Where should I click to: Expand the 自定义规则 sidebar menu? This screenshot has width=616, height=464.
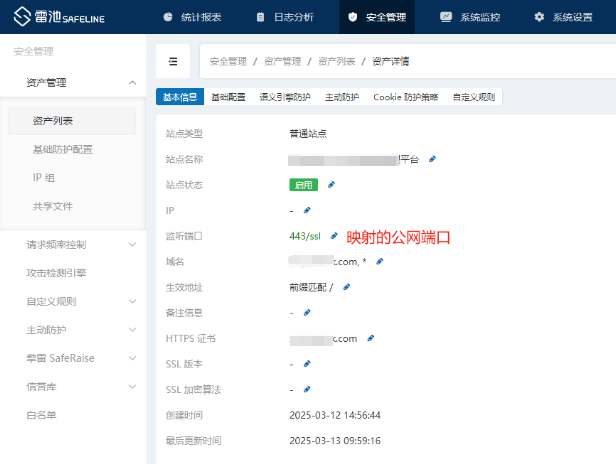133,301
